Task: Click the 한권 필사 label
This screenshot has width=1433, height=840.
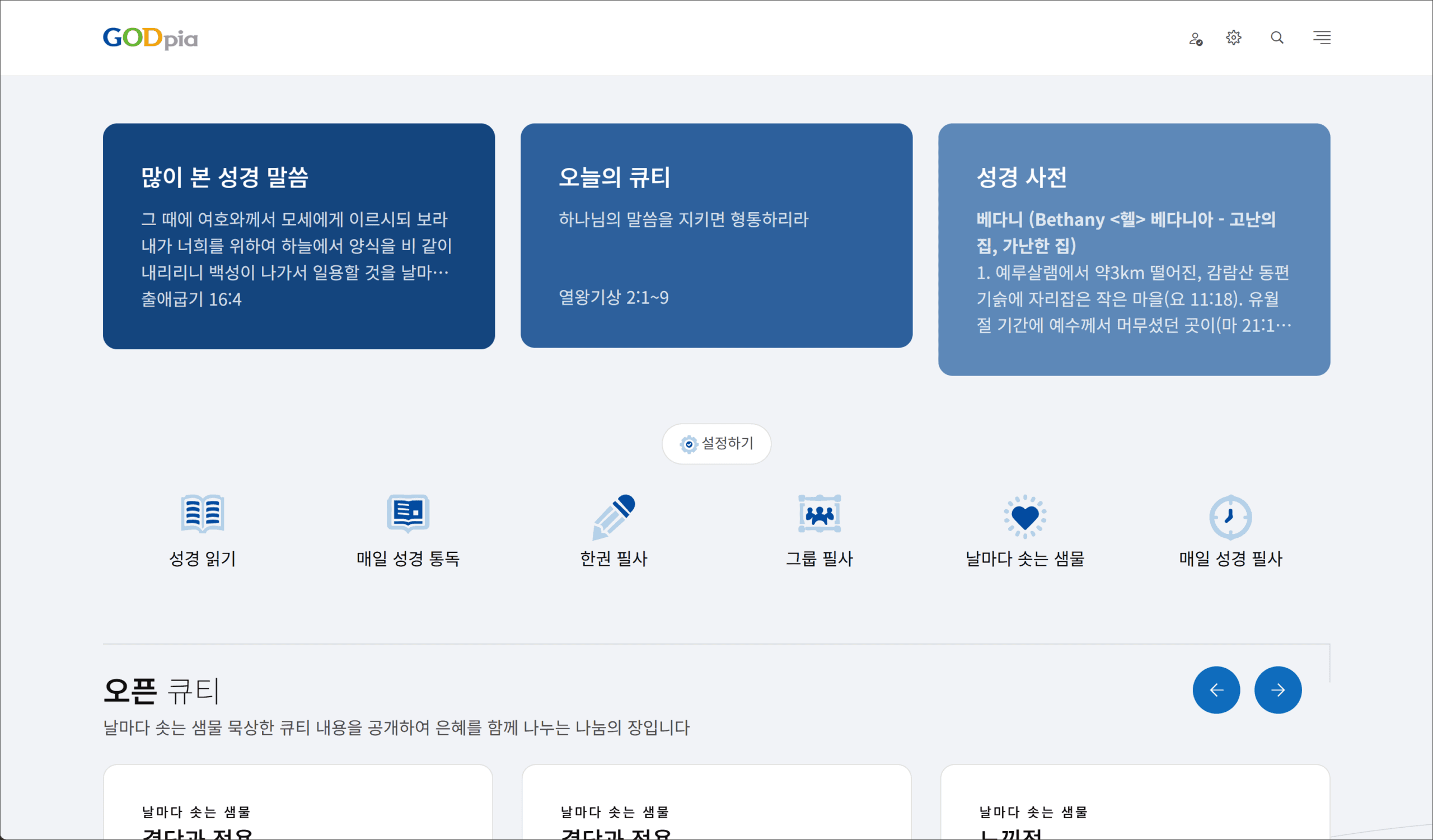Action: (x=614, y=558)
